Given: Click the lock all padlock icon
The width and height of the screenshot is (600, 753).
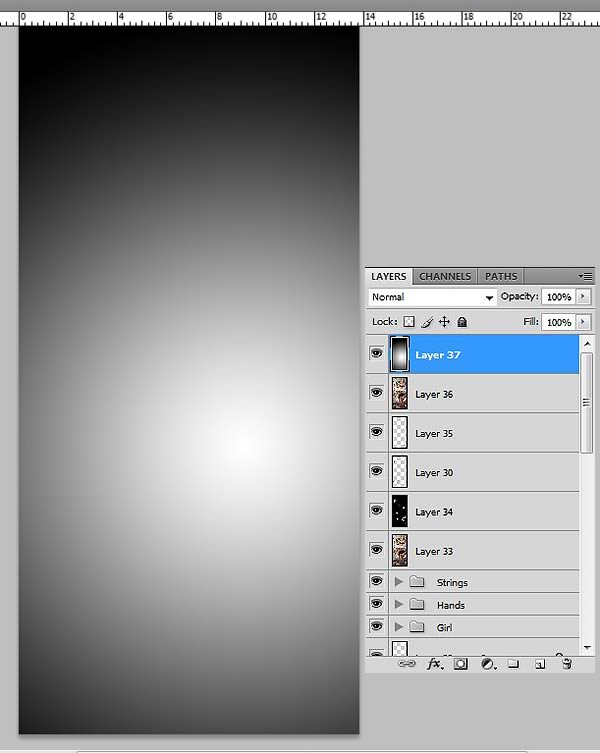Looking at the screenshot, I should (x=462, y=322).
